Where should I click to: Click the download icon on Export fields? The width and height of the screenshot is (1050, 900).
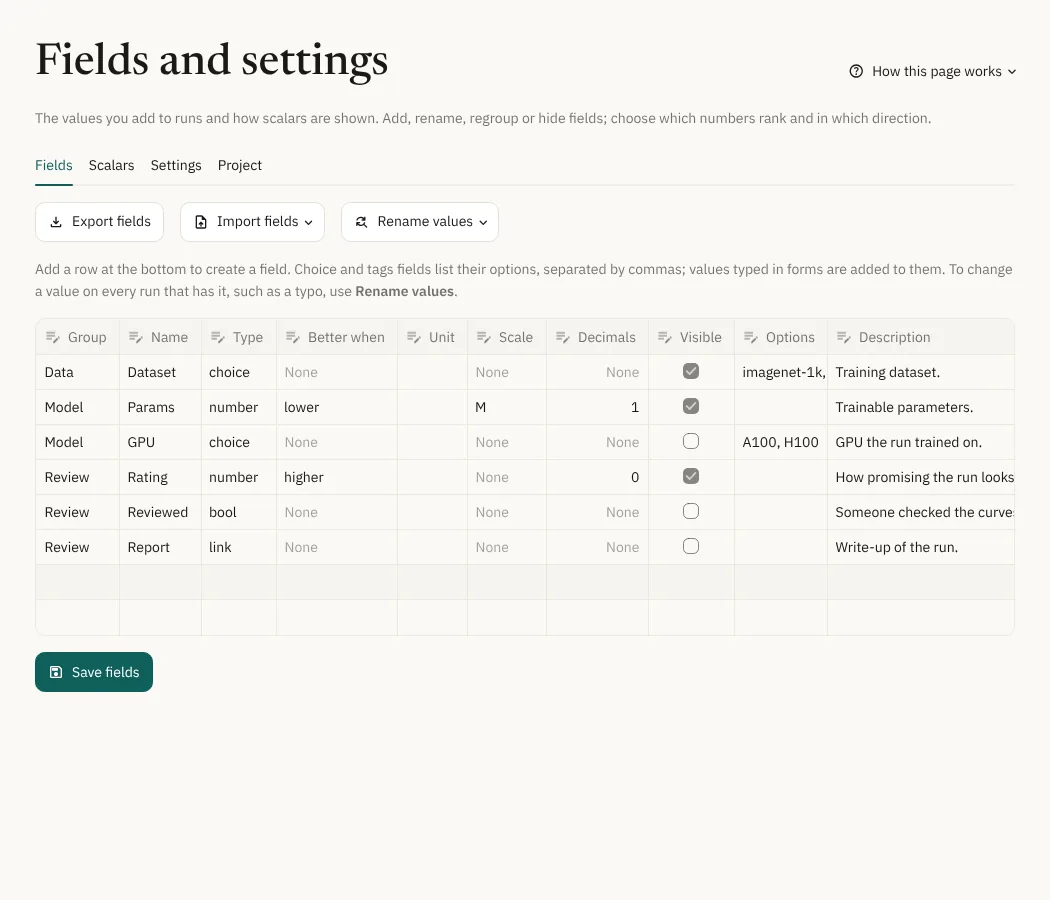click(x=56, y=222)
